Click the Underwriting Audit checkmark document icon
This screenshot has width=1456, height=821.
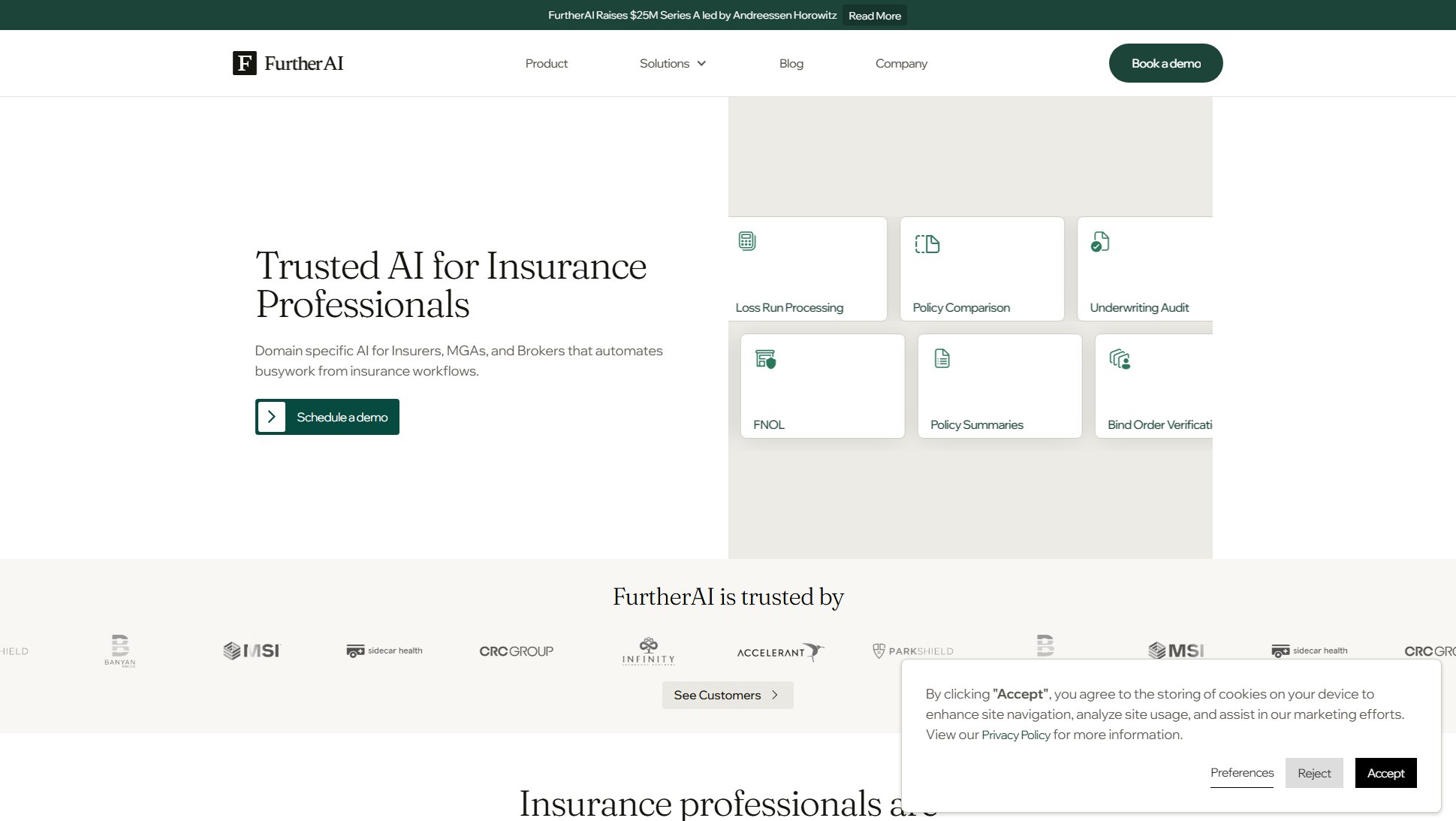(1099, 242)
